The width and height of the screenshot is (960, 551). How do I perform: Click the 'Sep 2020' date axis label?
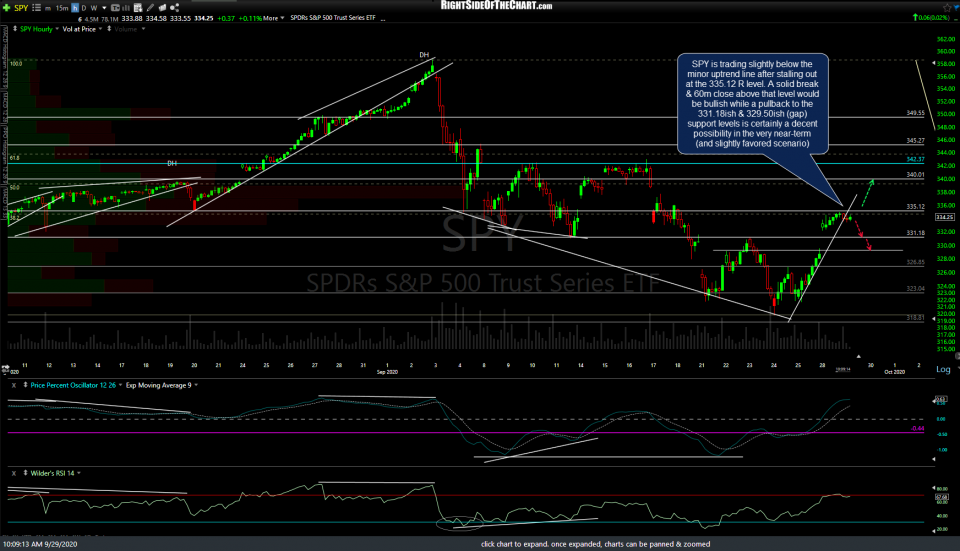pyautogui.click(x=388, y=372)
